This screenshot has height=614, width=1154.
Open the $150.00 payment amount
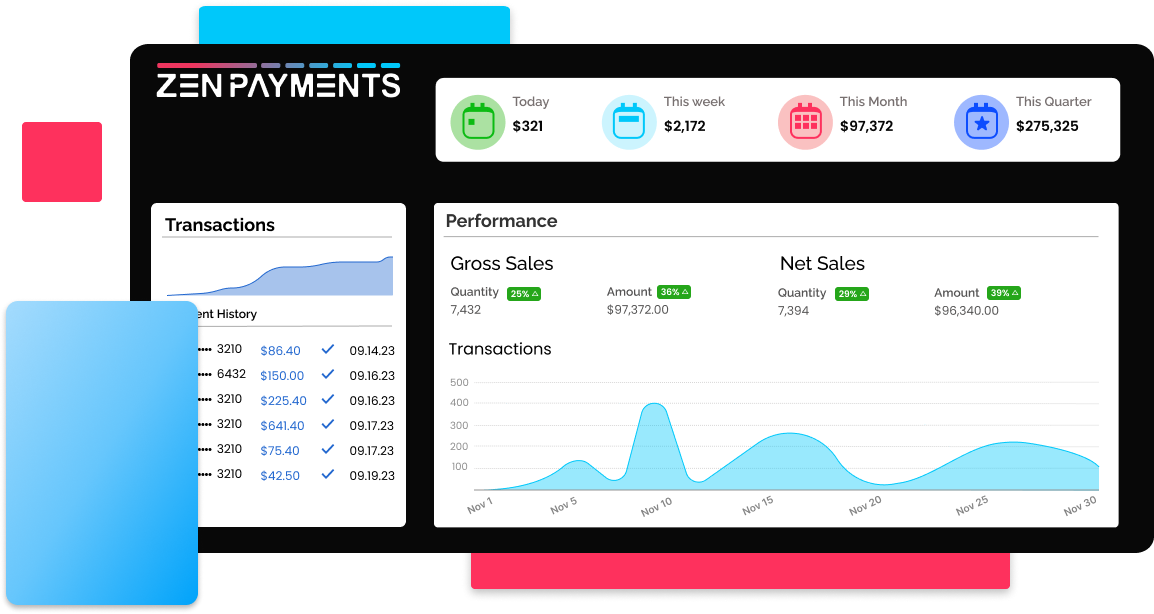[282, 375]
